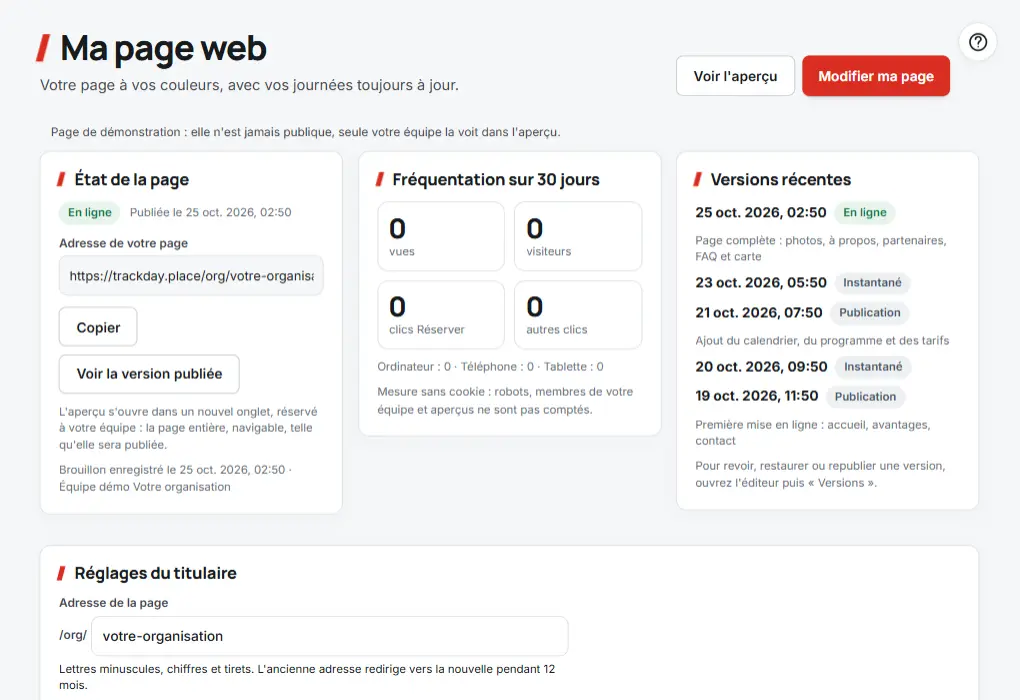Click the Votre page à vos couleurs subtitle
The height and width of the screenshot is (700, 1020).
(249, 85)
